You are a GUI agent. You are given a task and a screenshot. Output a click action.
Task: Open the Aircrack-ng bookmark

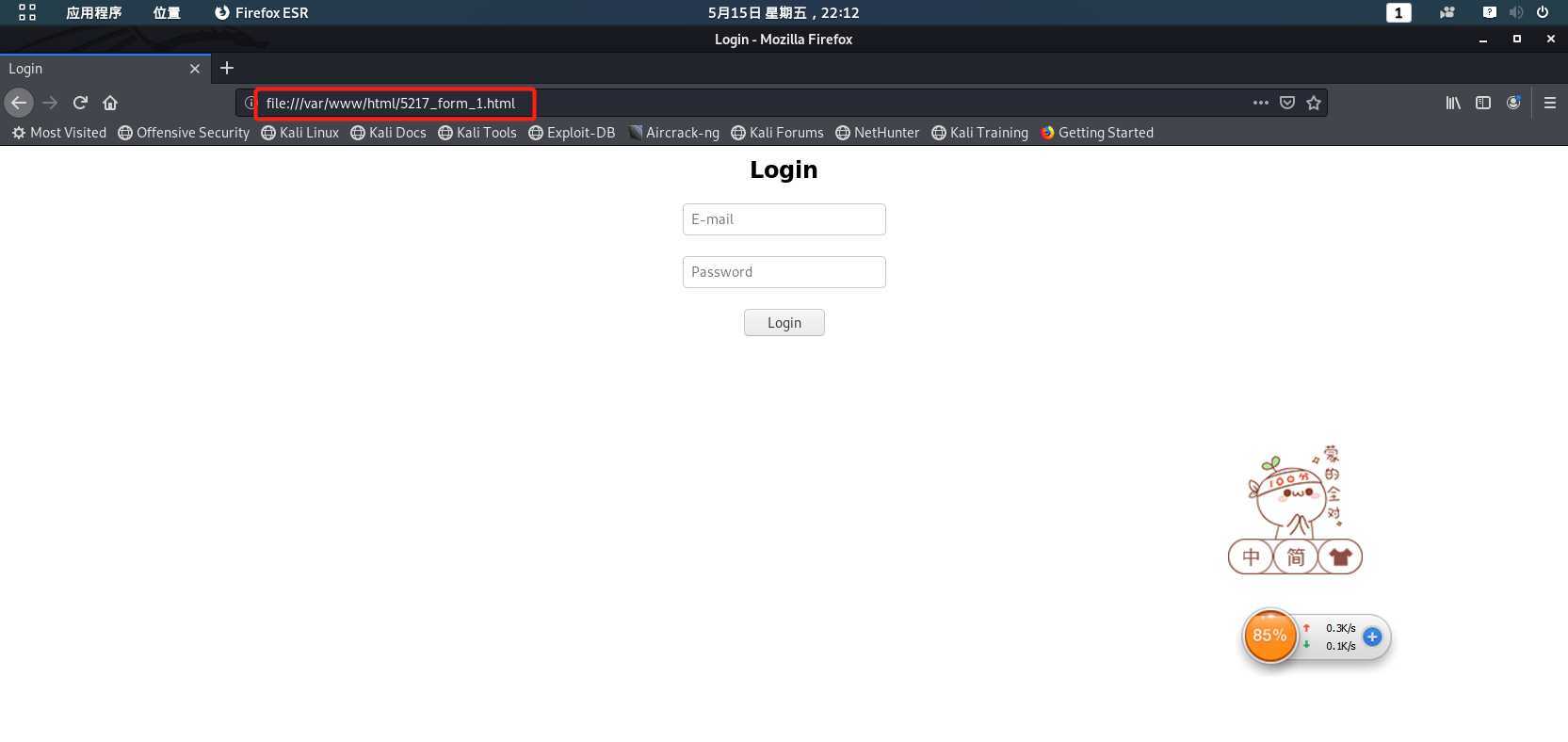pos(673,133)
